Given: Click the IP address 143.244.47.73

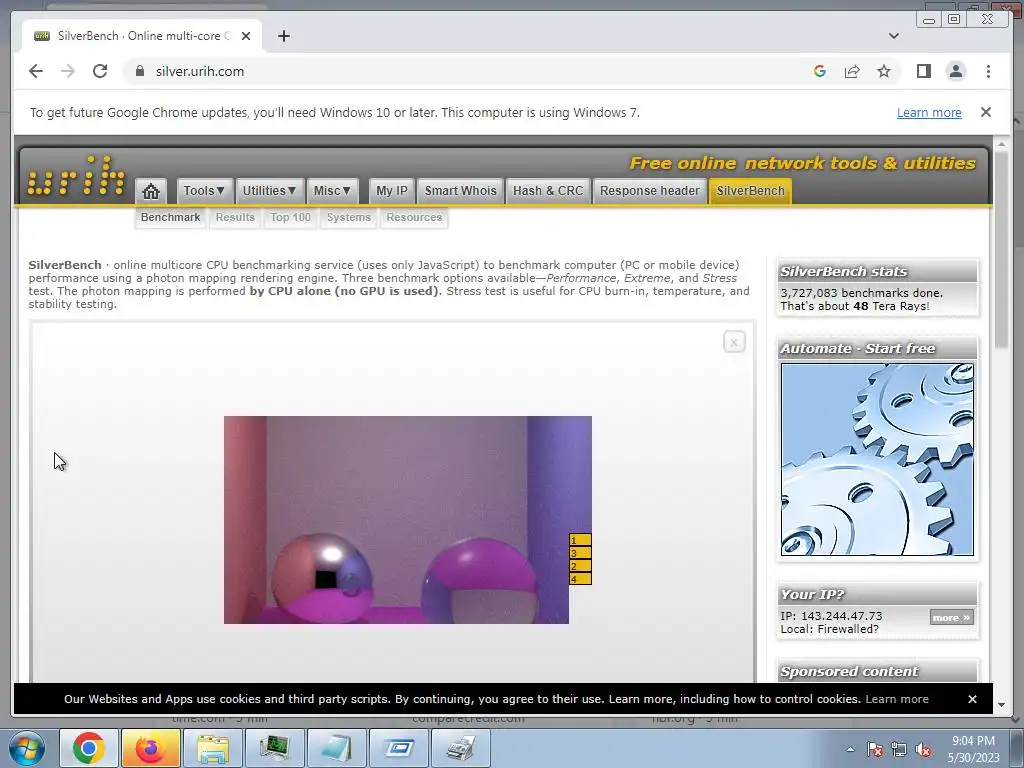Looking at the screenshot, I should click(x=841, y=616).
